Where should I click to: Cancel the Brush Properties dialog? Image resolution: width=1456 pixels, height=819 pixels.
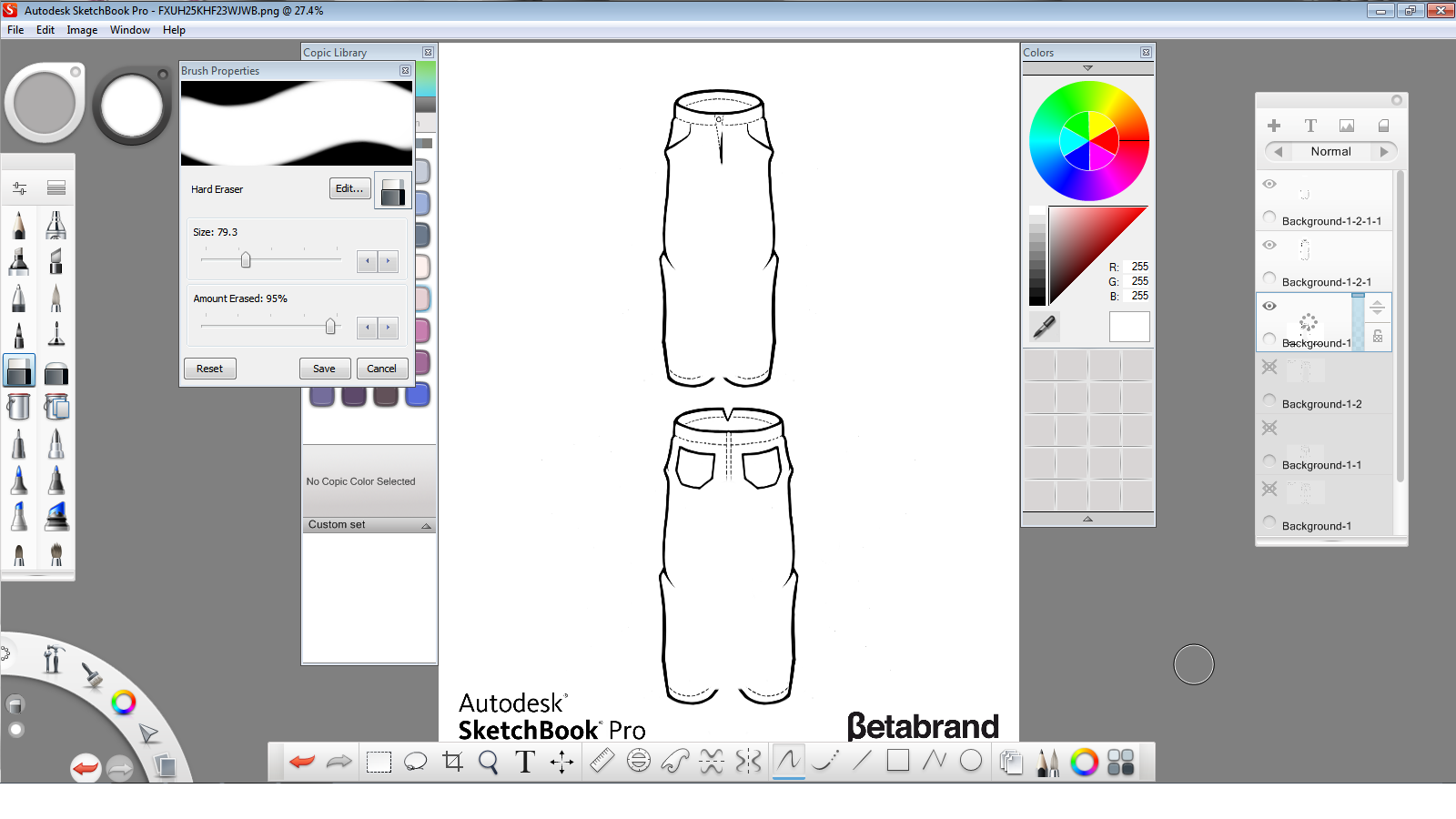click(381, 369)
